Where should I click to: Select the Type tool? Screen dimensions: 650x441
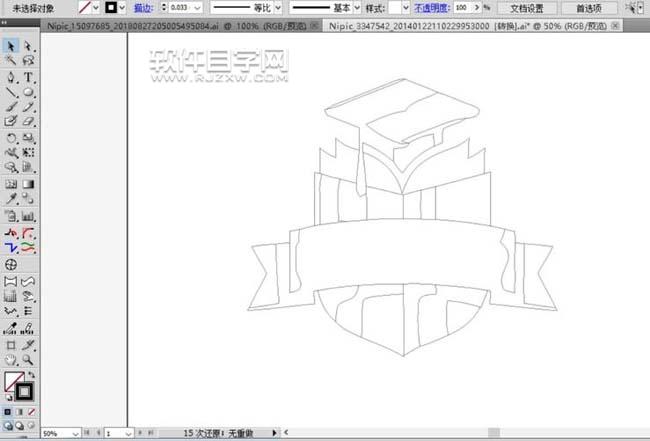tap(28, 78)
